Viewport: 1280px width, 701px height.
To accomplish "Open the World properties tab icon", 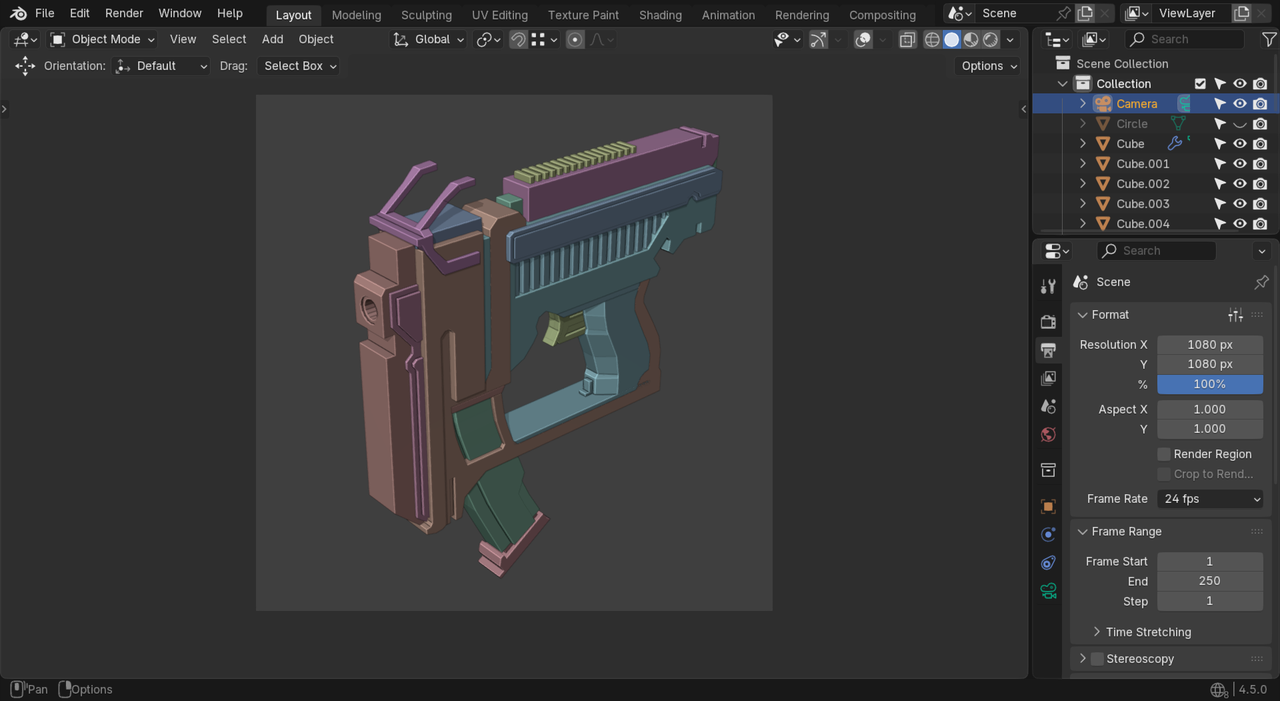I will (x=1048, y=435).
